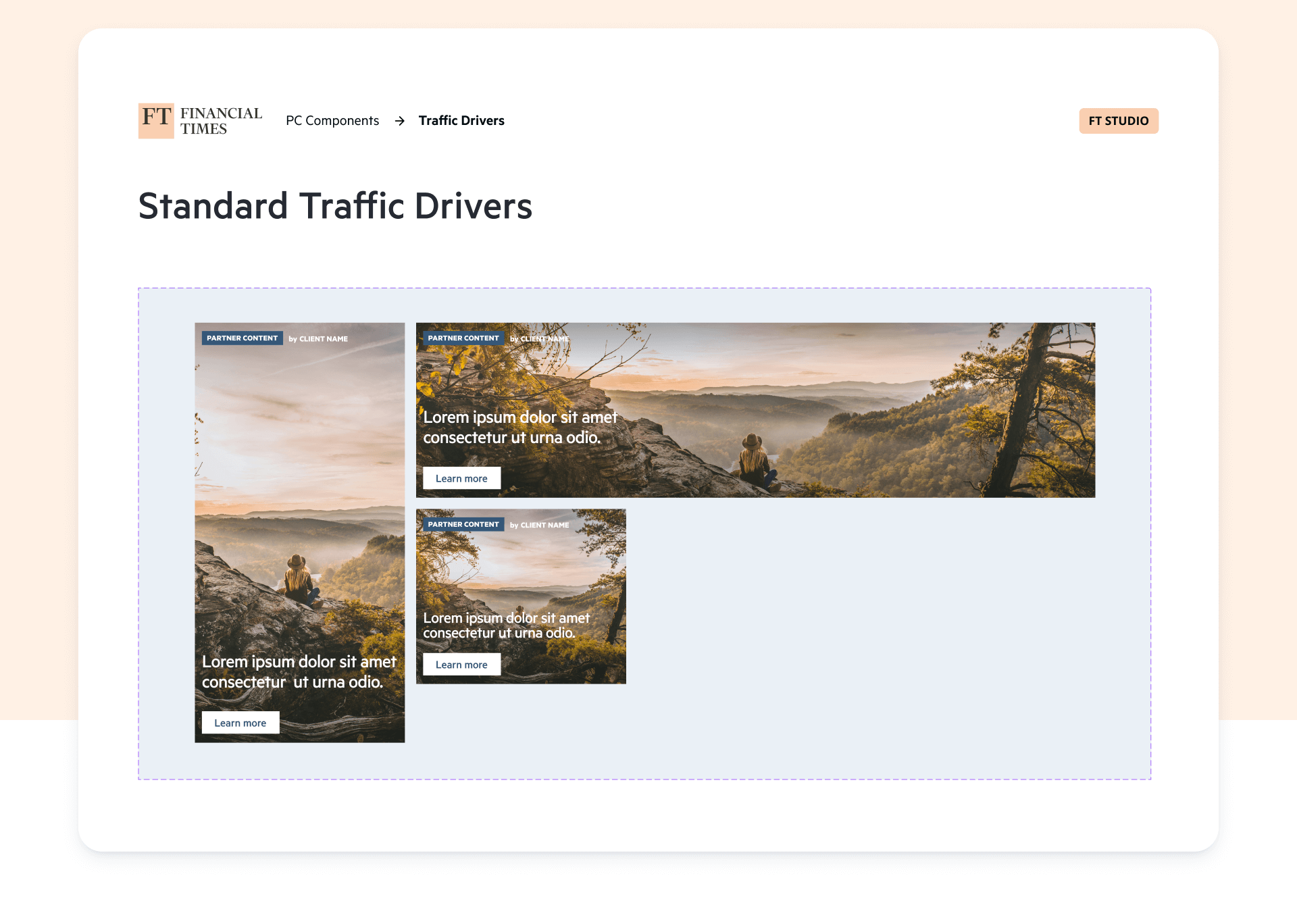1297x924 pixels.
Task: Click the Standard Traffic Drivers heading
Action: pos(336,206)
